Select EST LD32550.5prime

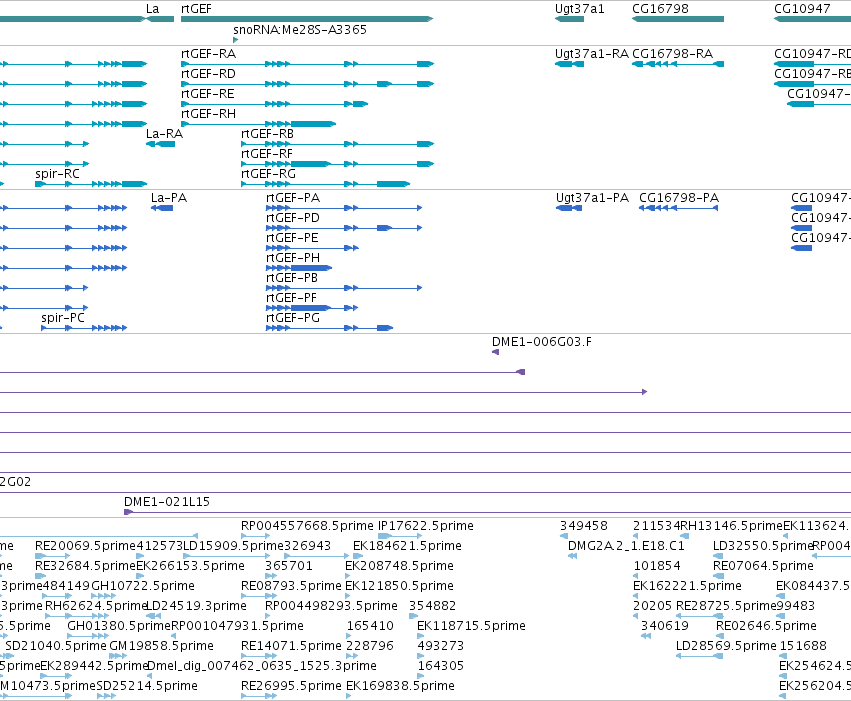pos(763,546)
